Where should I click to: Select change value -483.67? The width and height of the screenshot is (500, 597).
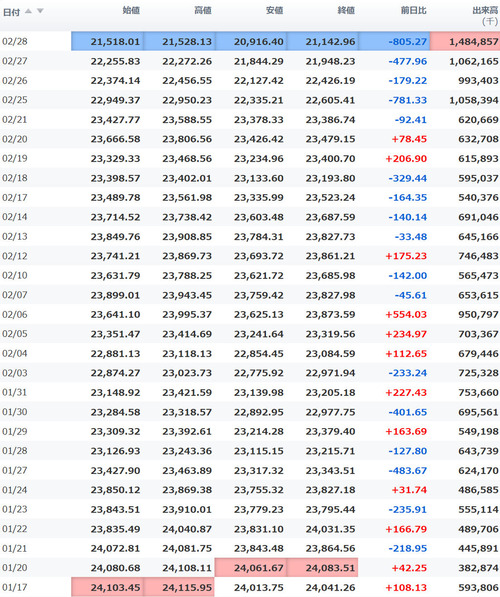click(407, 471)
